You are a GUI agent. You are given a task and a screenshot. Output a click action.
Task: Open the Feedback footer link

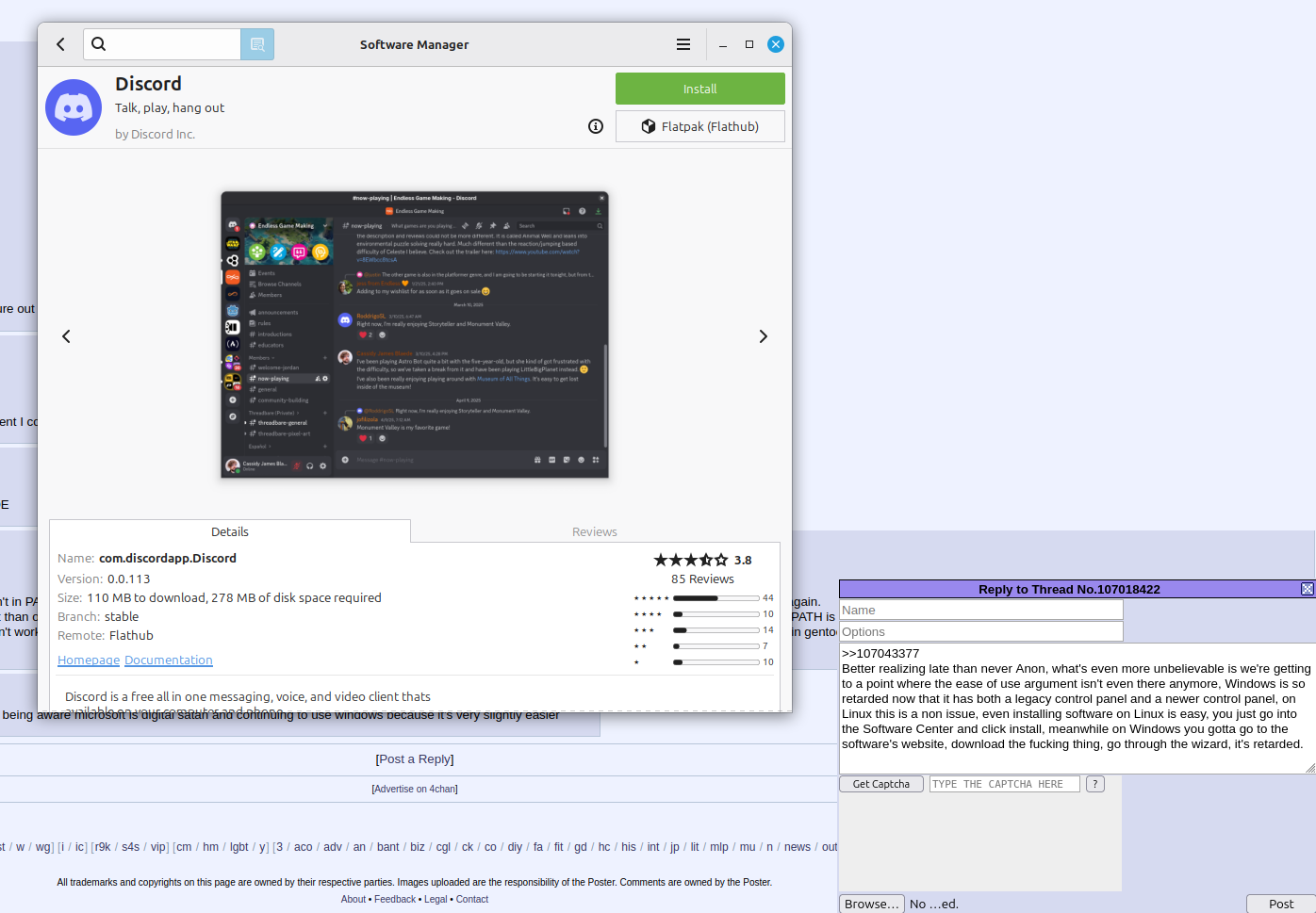pos(395,899)
